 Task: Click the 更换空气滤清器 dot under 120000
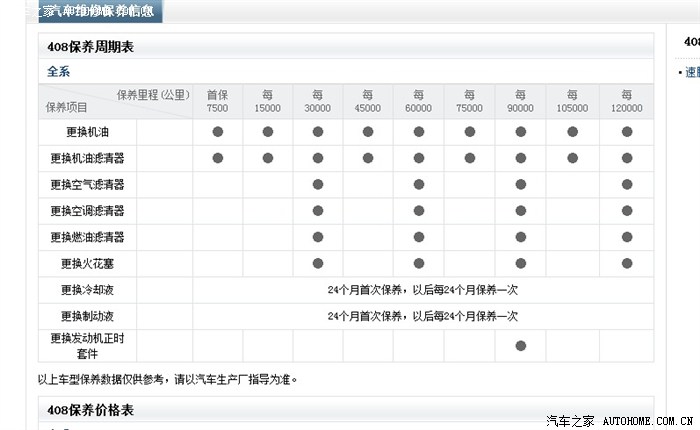point(627,184)
